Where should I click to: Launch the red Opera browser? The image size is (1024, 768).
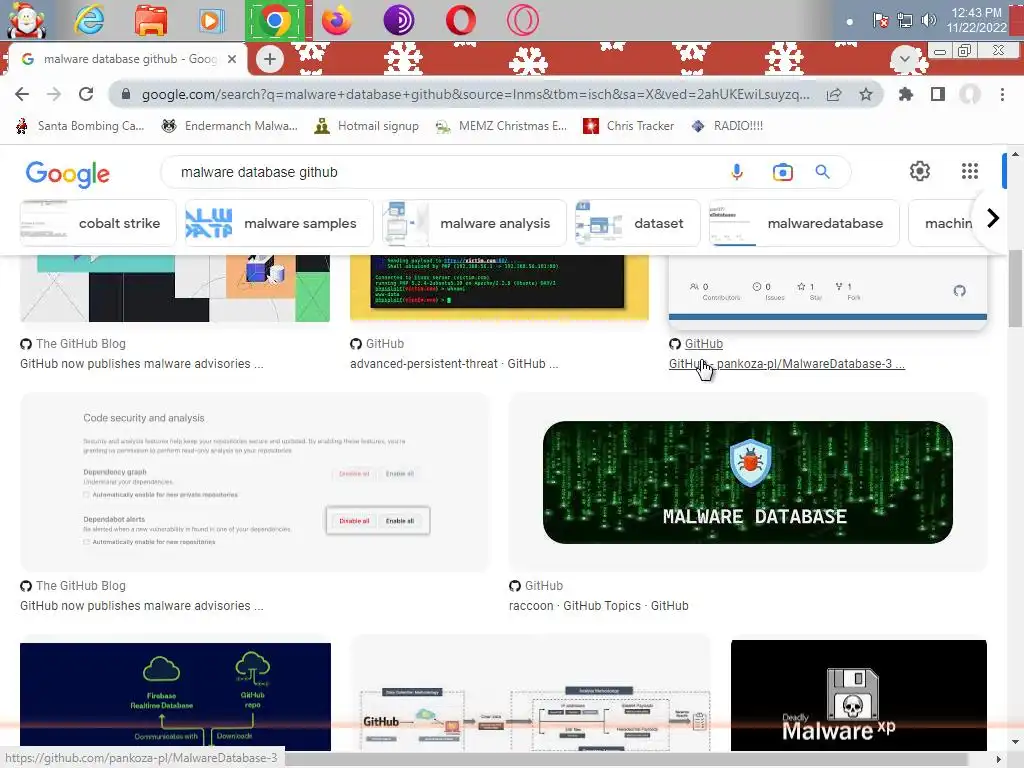(x=461, y=21)
